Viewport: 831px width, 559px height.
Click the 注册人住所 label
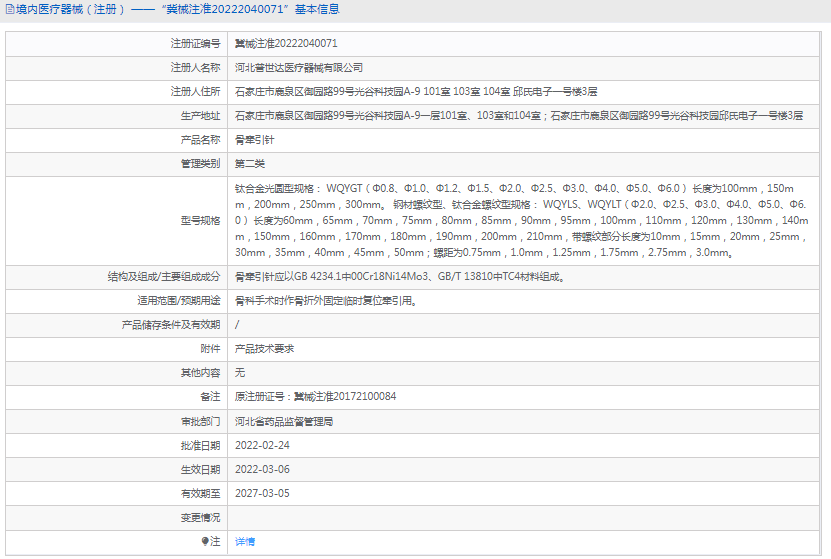click(195, 92)
